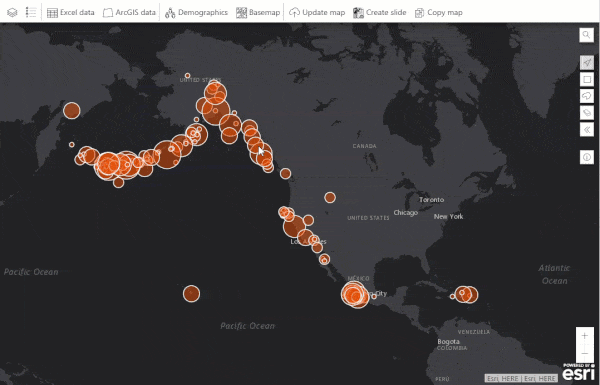
Task: Choose lasso selection tool
Action: 587,96
